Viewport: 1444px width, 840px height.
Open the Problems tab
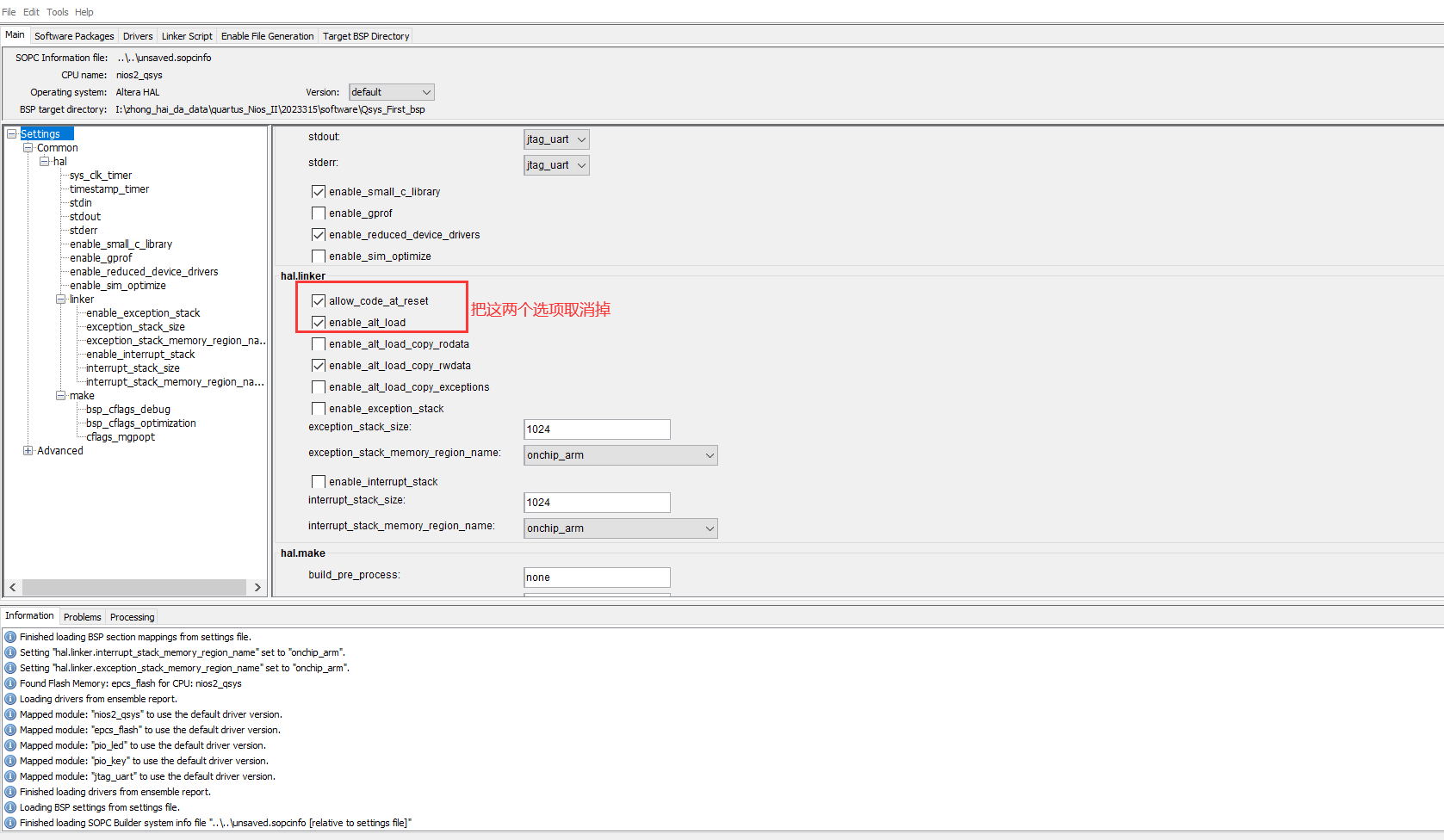pos(82,616)
